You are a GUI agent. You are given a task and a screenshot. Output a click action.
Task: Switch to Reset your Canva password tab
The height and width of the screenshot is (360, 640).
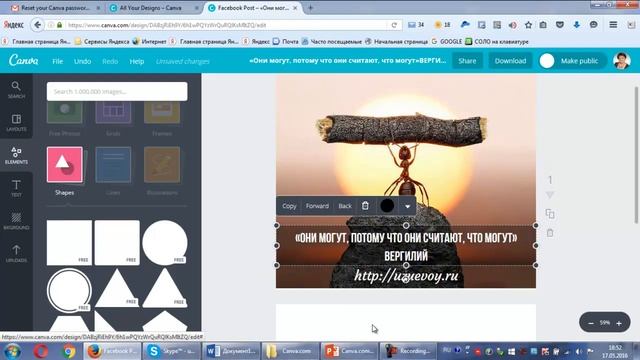pos(56,8)
